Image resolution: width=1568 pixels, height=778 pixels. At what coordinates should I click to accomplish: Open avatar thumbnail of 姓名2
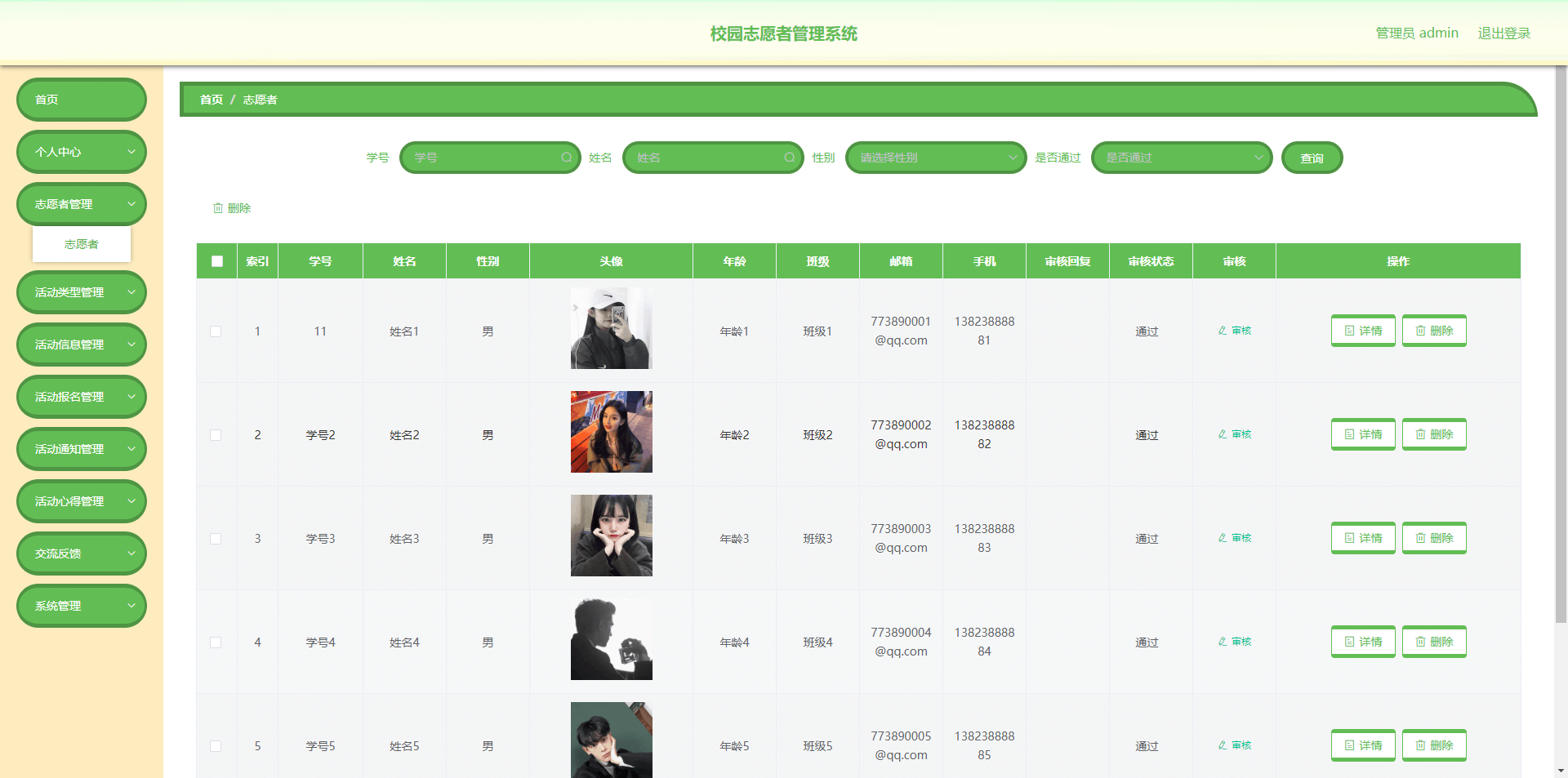tap(612, 432)
